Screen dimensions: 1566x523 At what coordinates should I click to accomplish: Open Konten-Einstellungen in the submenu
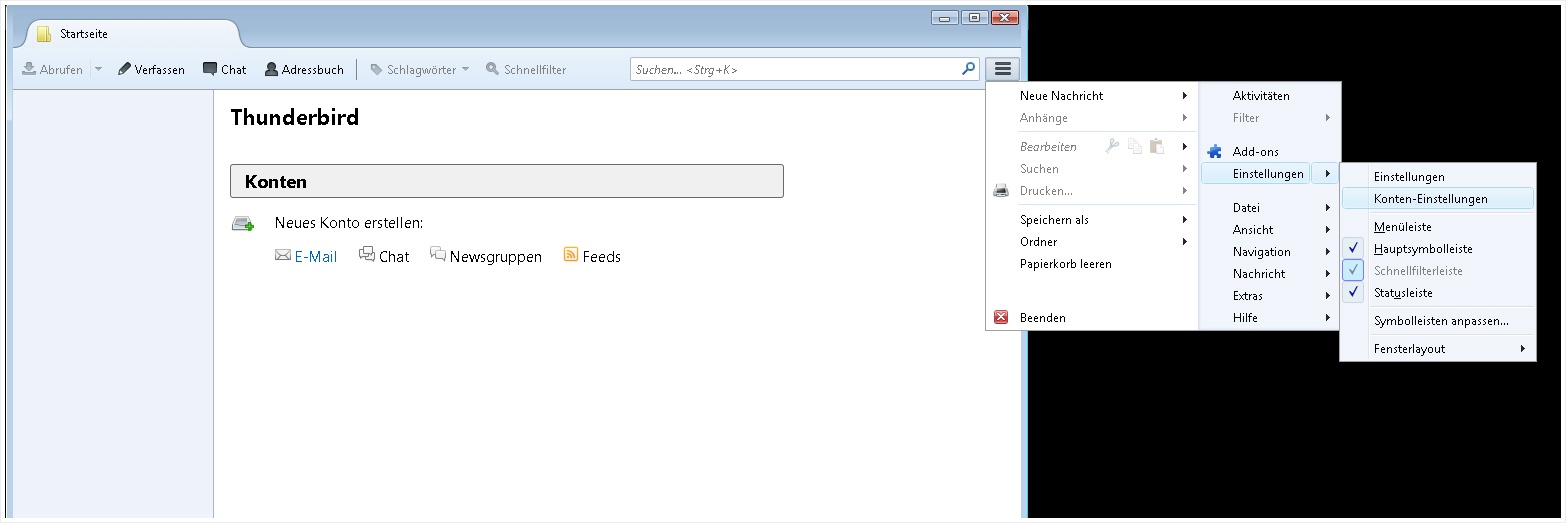[1438, 199]
